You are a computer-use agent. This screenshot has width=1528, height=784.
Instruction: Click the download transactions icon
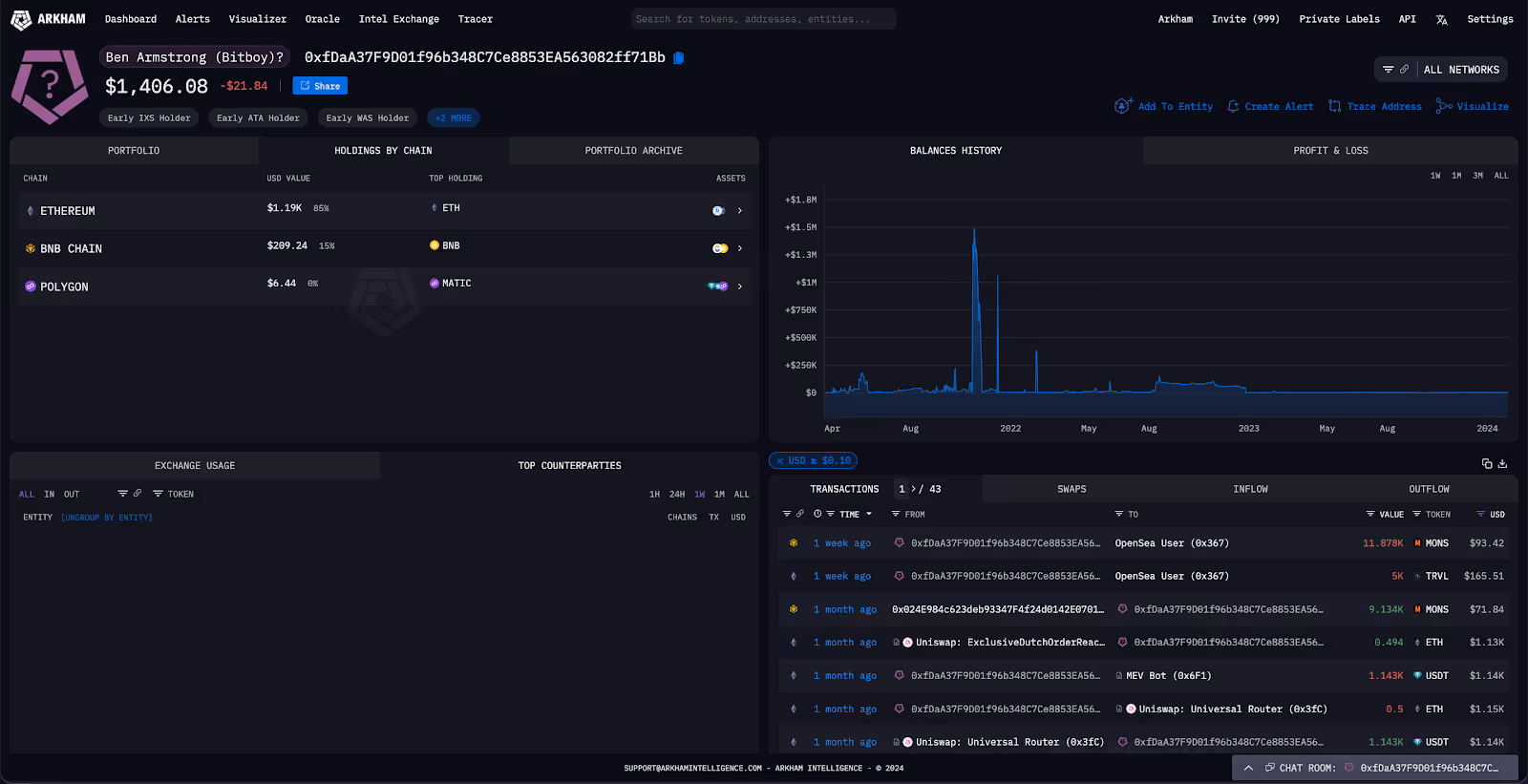(x=1502, y=463)
